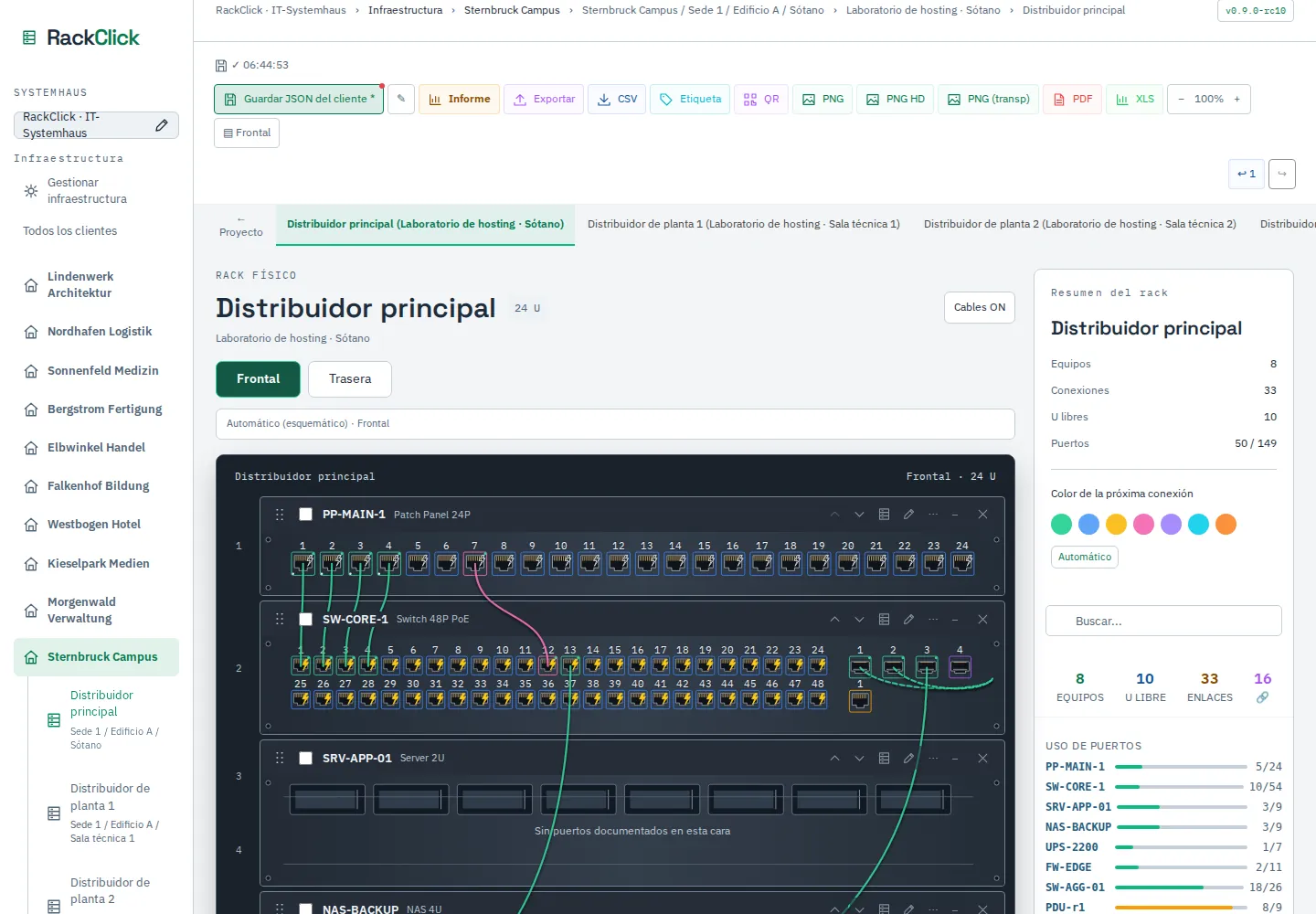This screenshot has height=914, width=1316.
Task: Pick the pink connection color swatch
Action: click(x=1143, y=524)
